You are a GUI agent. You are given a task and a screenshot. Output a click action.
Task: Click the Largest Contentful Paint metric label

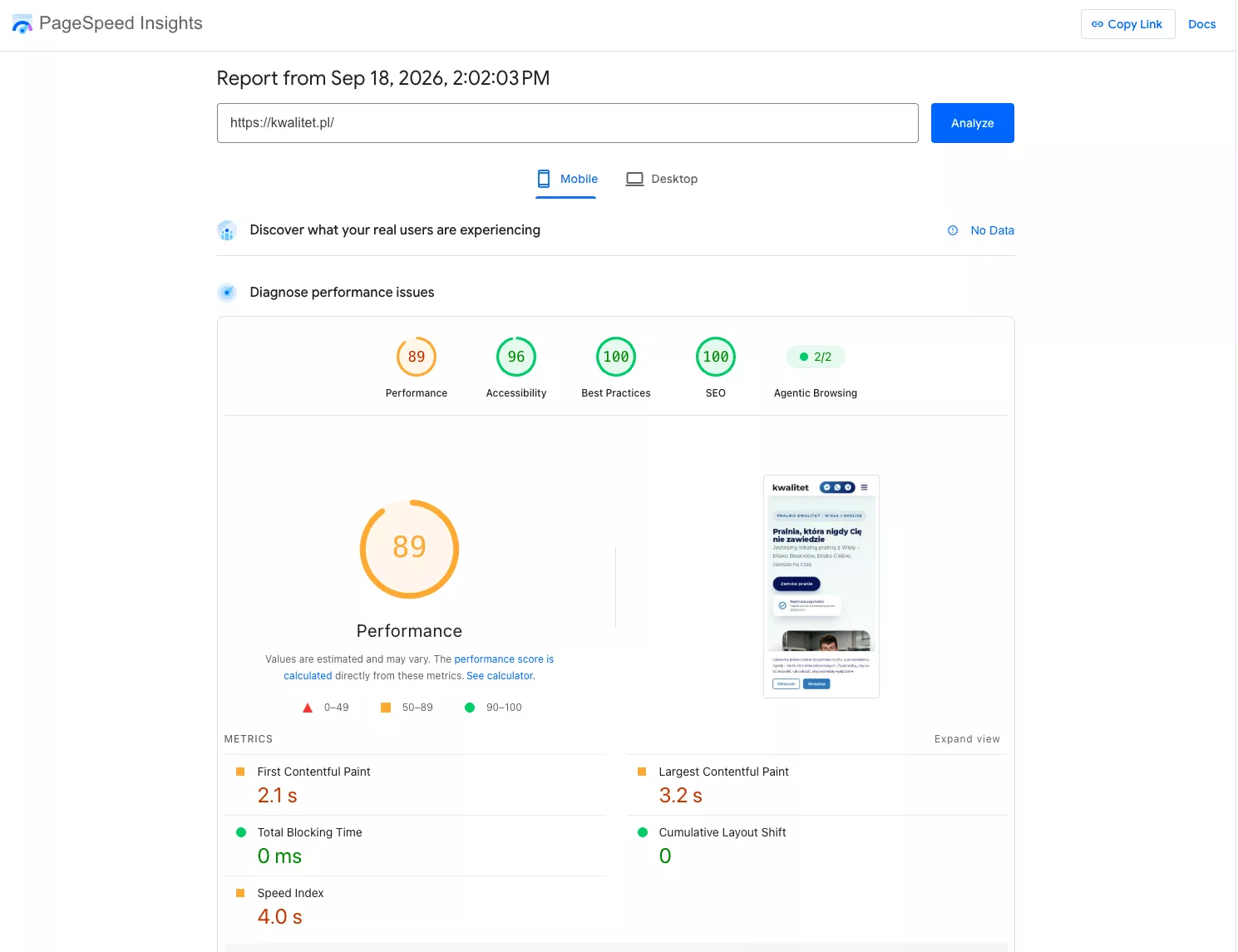tap(723, 772)
